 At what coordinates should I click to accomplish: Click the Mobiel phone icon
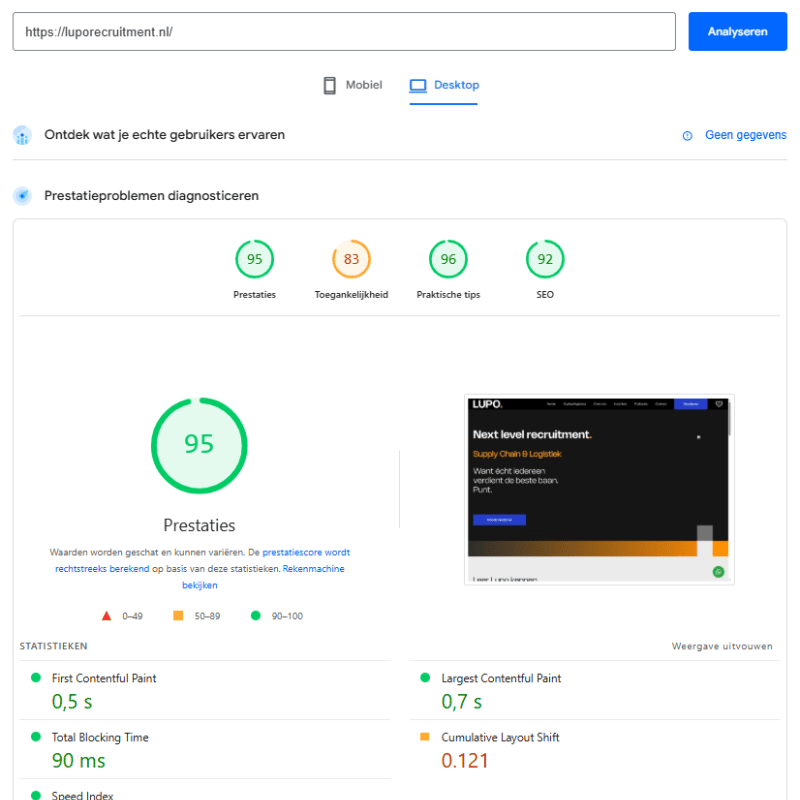coord(330,85)
